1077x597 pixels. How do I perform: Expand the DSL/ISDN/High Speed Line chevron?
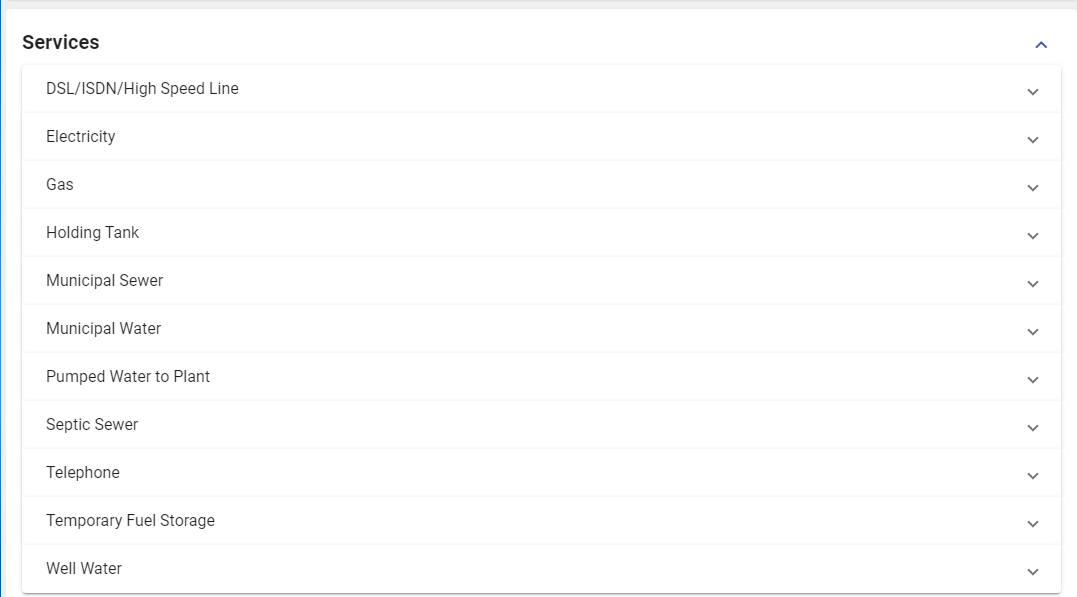click(x=1033, y=92)
